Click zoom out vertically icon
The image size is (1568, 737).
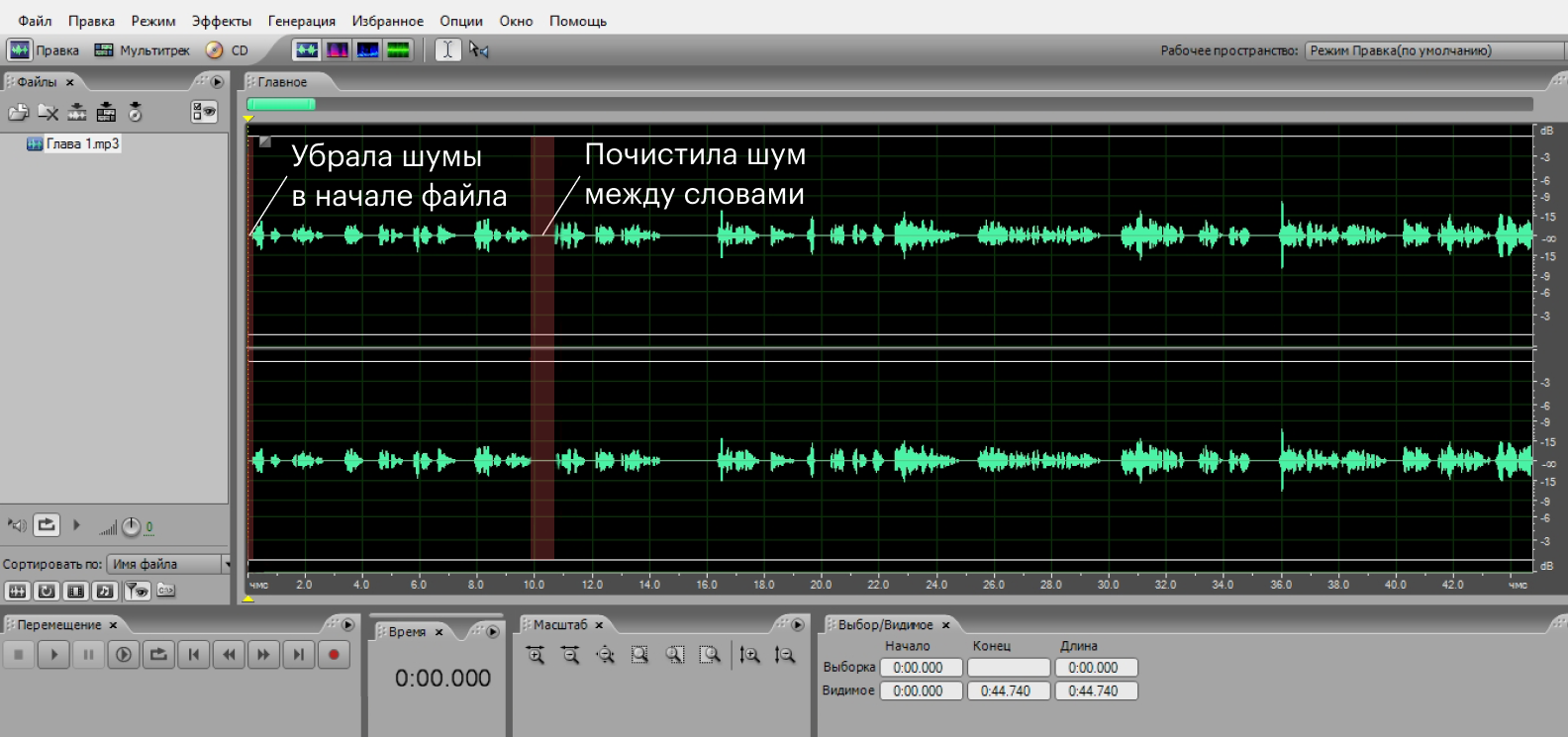(x=784, y=655)
